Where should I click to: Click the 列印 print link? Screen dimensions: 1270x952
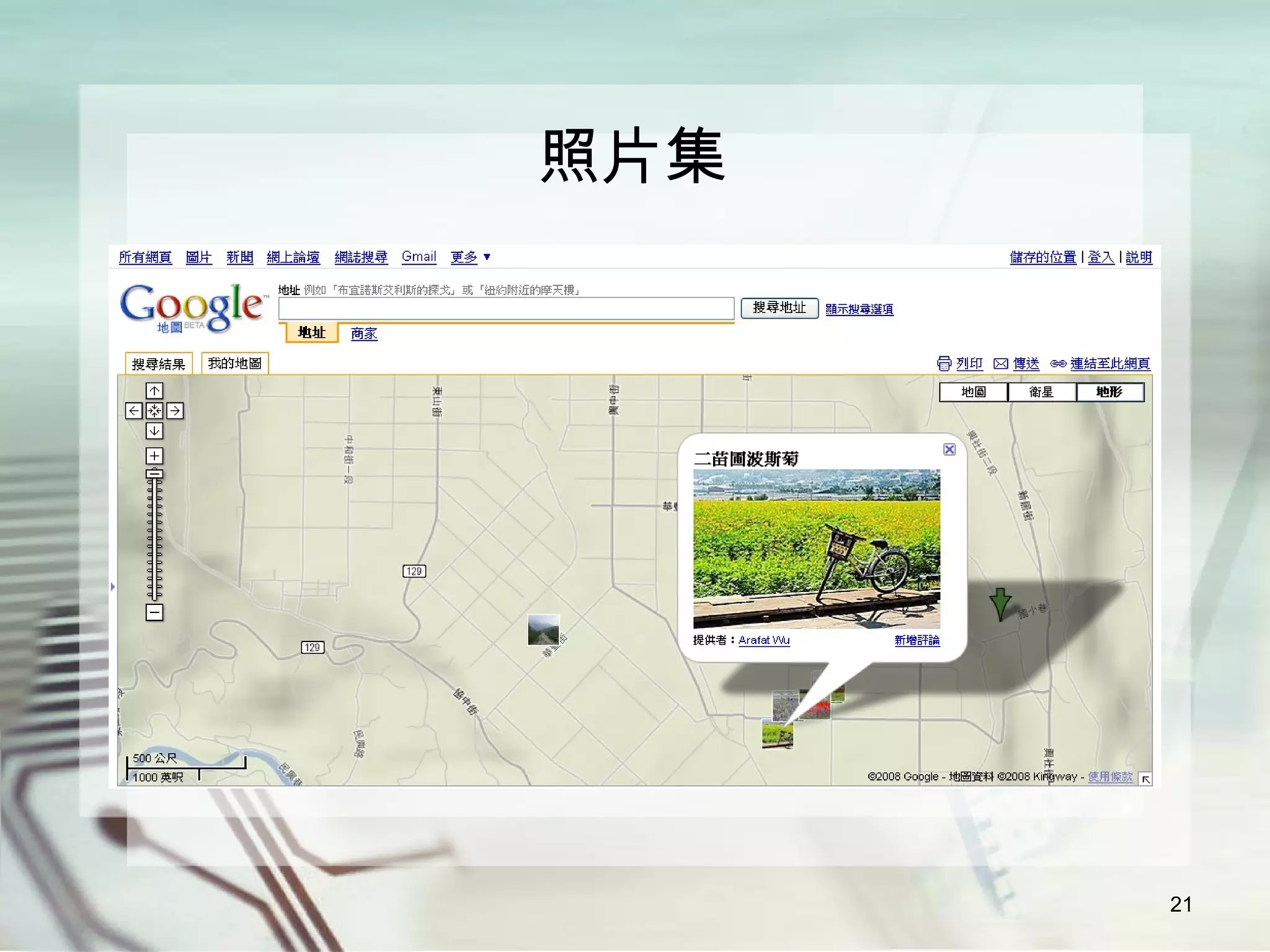[x=970, y=363]
